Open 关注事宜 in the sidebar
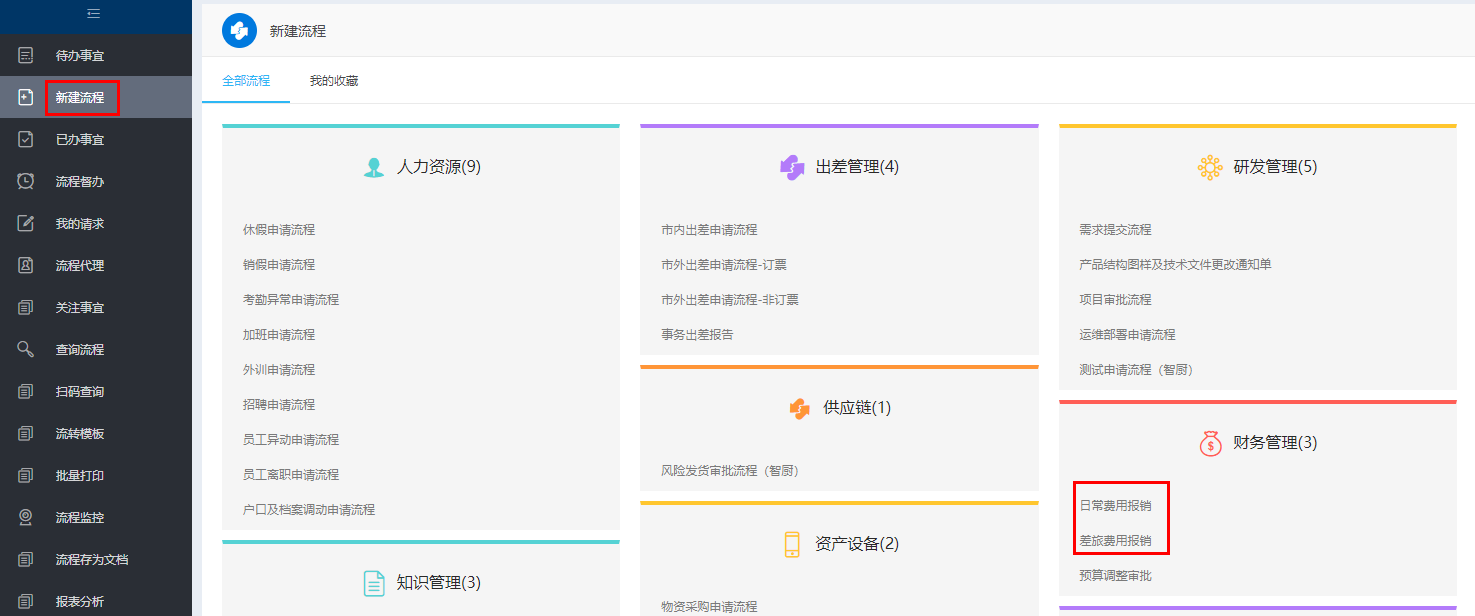 pyautogui.click(x=80, y=308)
